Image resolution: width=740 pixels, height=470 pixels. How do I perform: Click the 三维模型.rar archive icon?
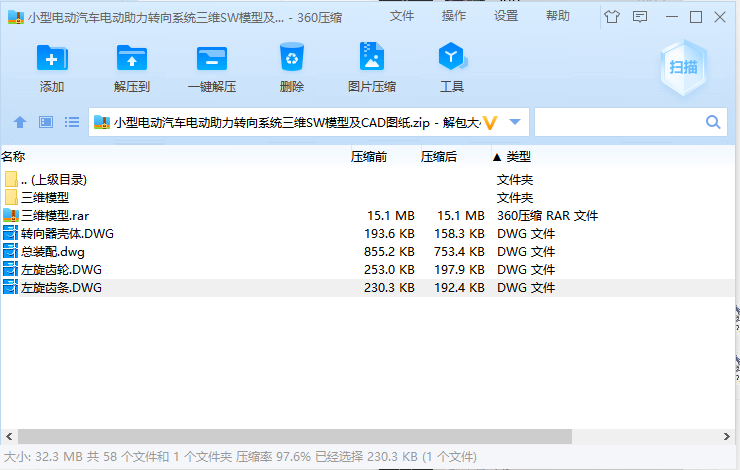pyautogui.click(x=11, y=215)
